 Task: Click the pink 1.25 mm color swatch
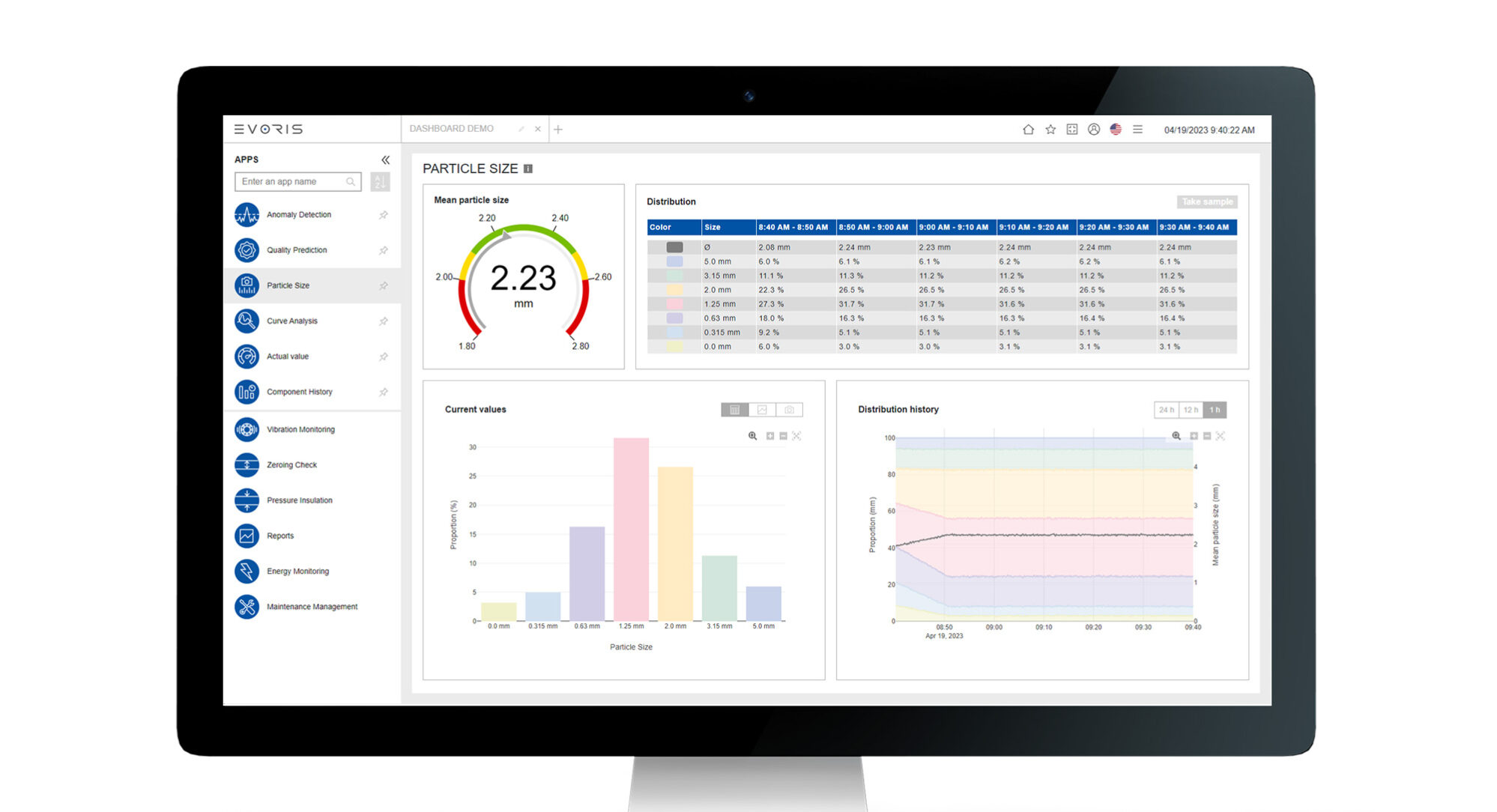pos(674,304)
